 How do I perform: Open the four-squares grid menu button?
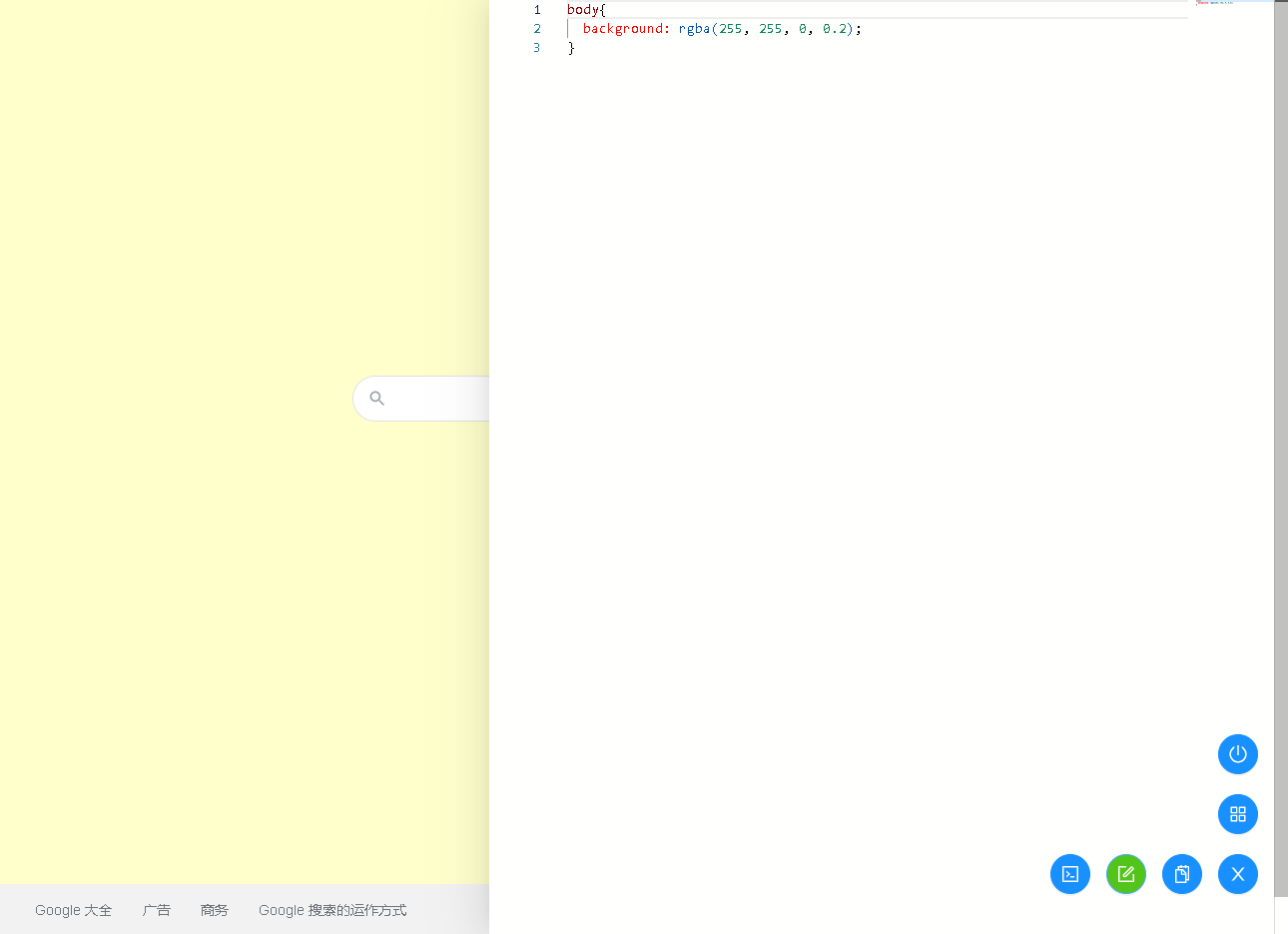[x=1238, y=814]
